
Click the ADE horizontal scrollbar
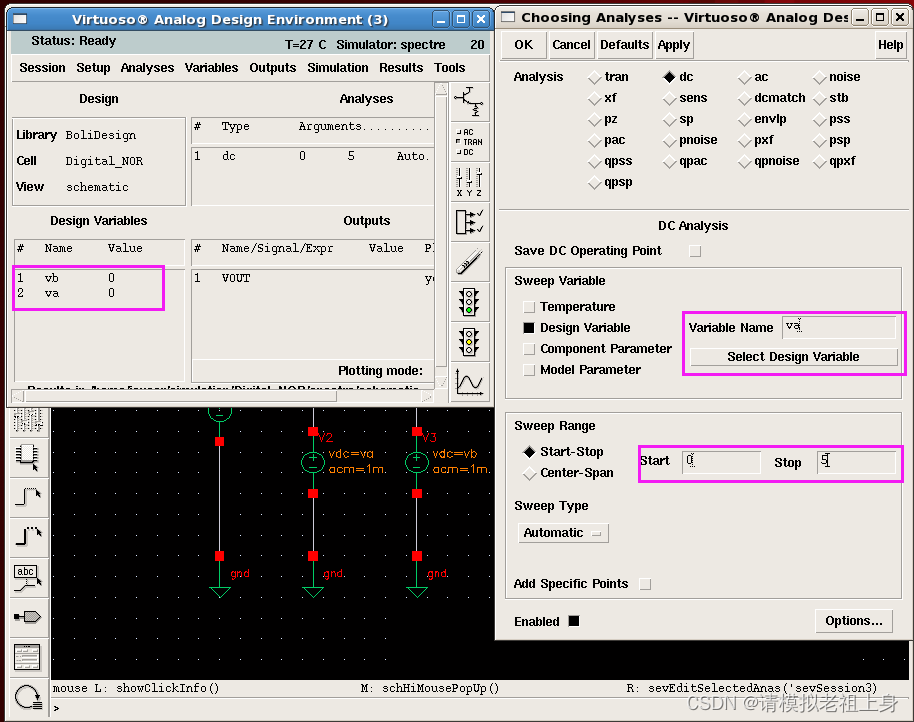[x=223, y=397]
